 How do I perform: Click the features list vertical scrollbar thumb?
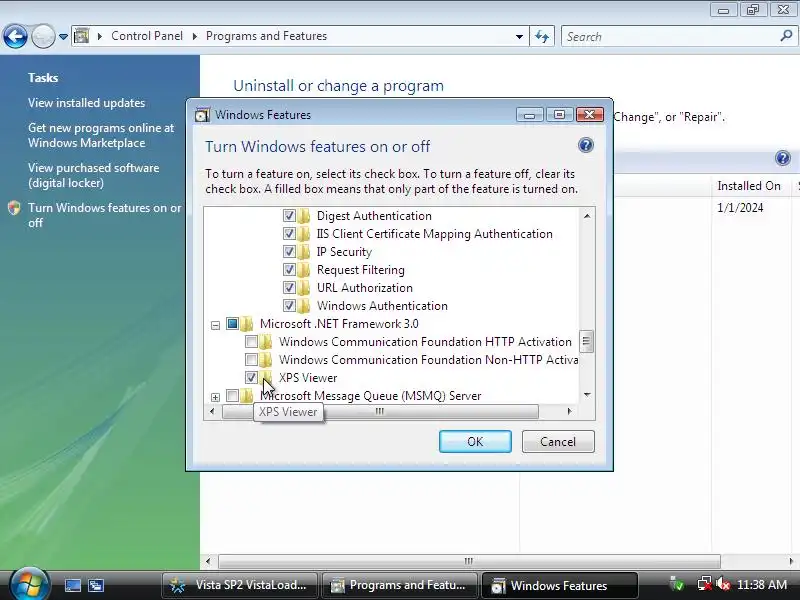(x=587, y=341)
